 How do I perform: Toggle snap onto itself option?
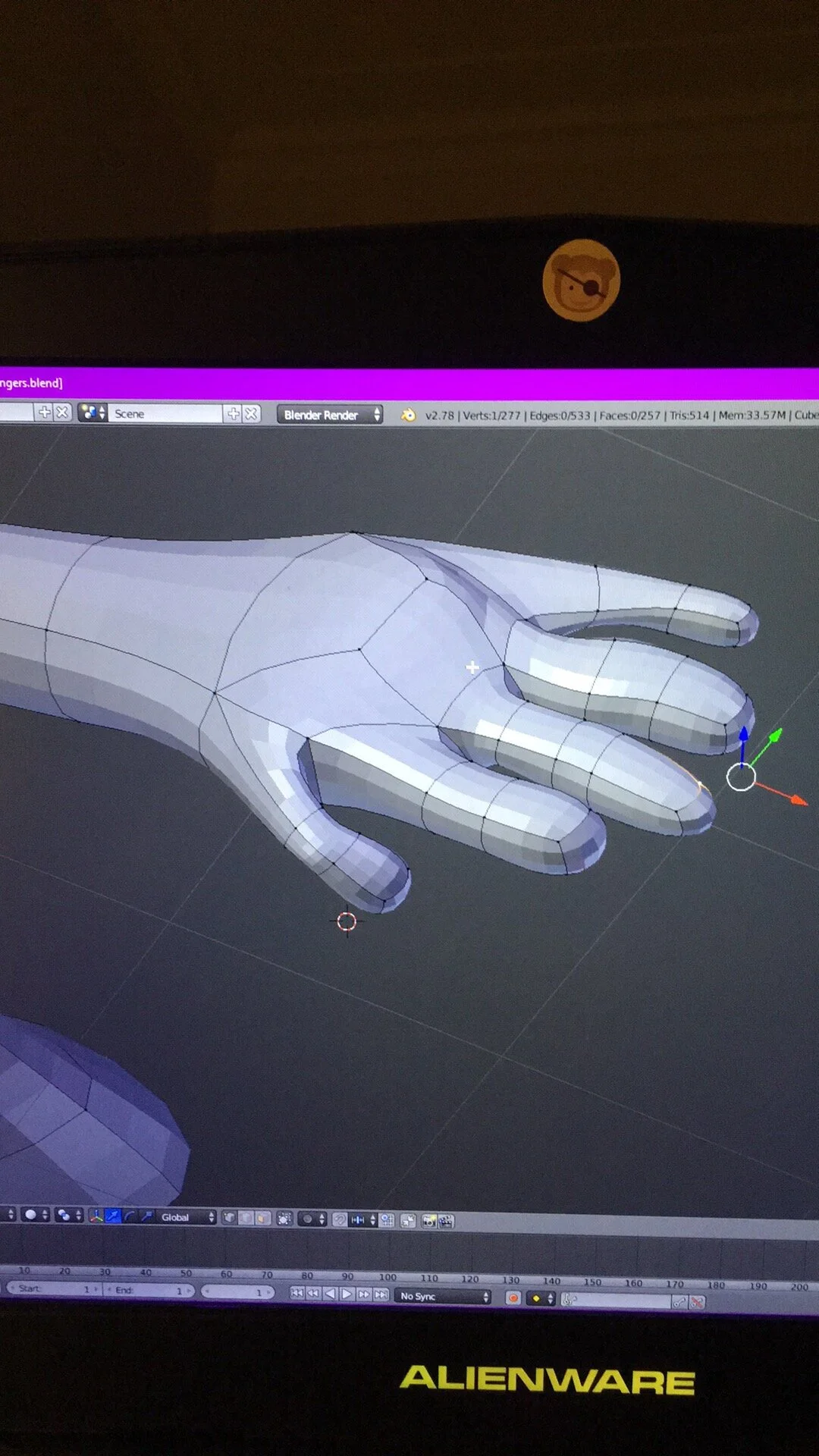point(387,1219)
